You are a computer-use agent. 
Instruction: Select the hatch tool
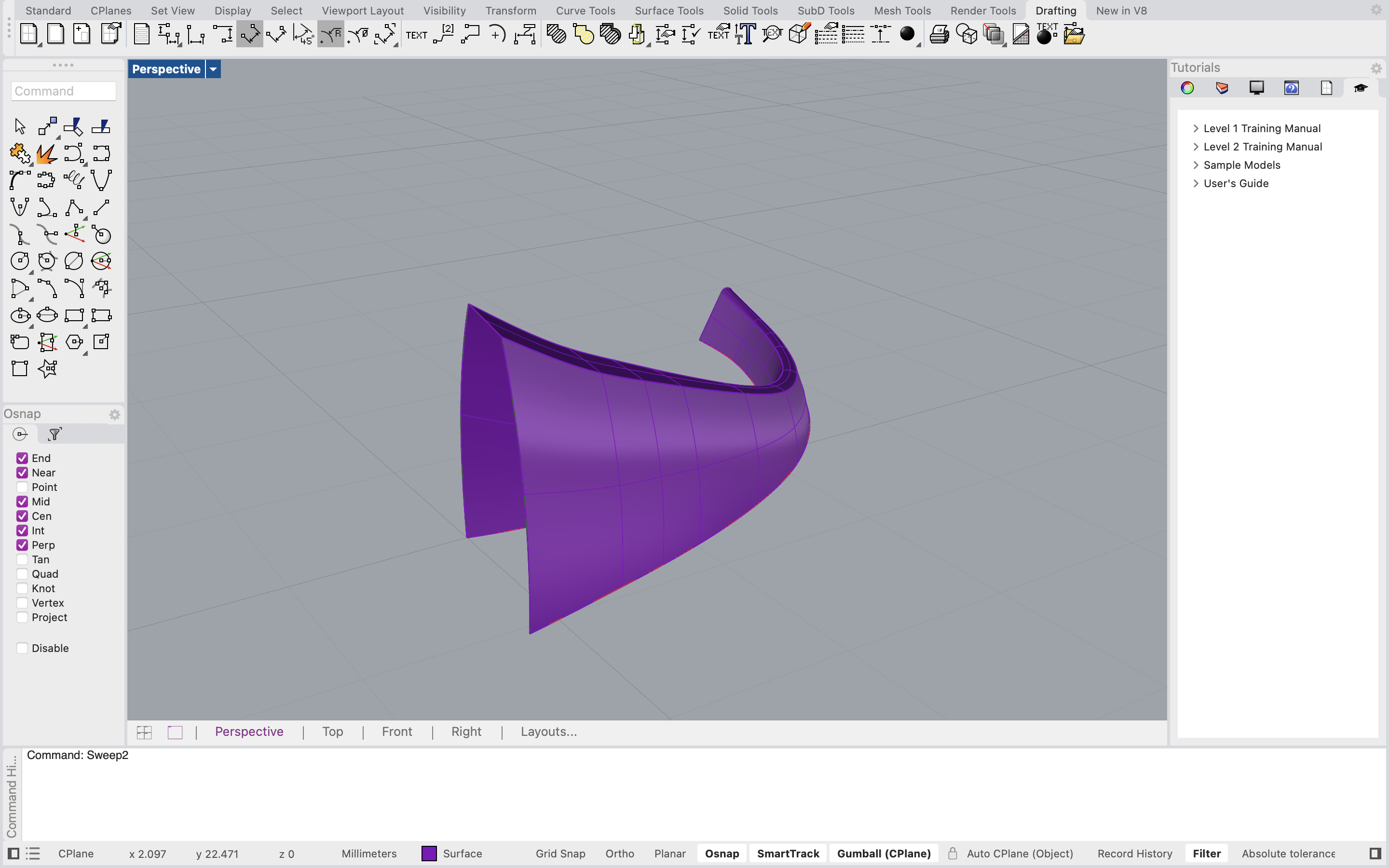coord(556,34)
